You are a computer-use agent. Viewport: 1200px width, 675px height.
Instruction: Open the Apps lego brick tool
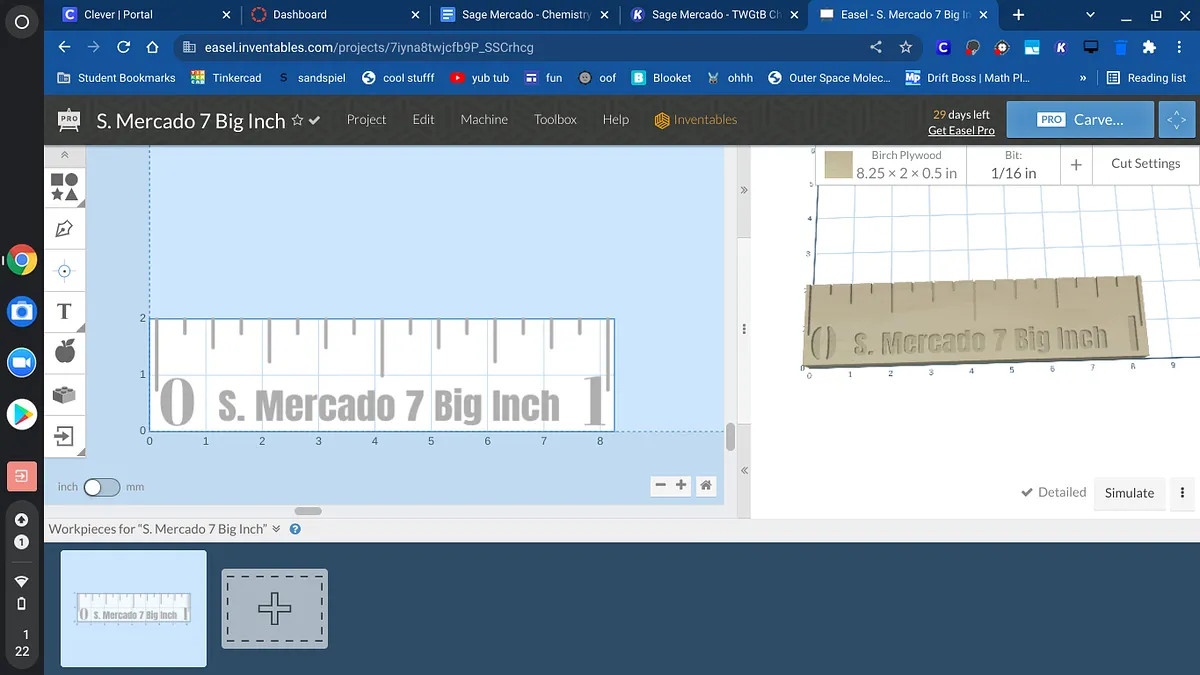[x=64, y=394]
